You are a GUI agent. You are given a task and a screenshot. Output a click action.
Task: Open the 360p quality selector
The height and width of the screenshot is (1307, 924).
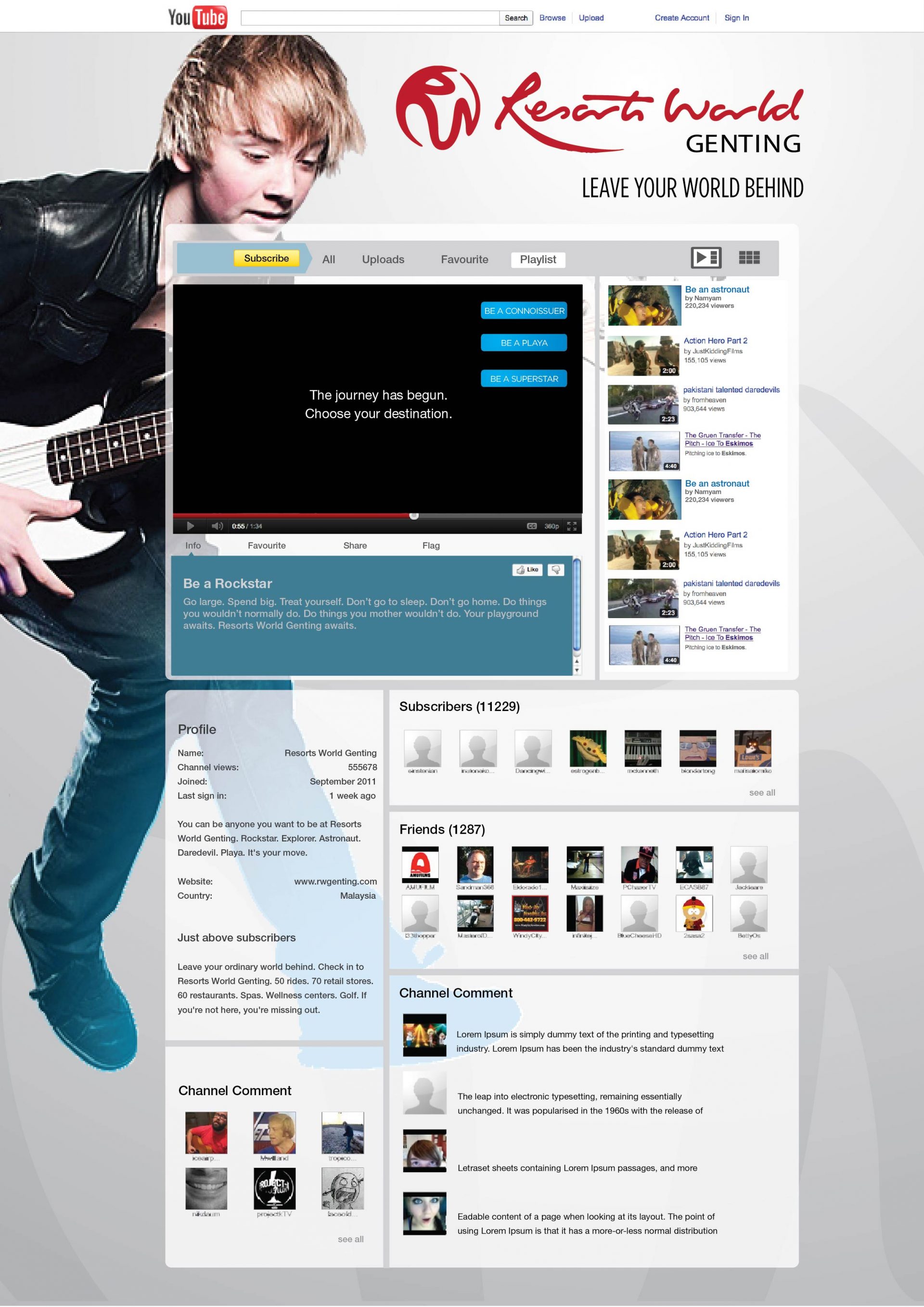pos(551,526)
